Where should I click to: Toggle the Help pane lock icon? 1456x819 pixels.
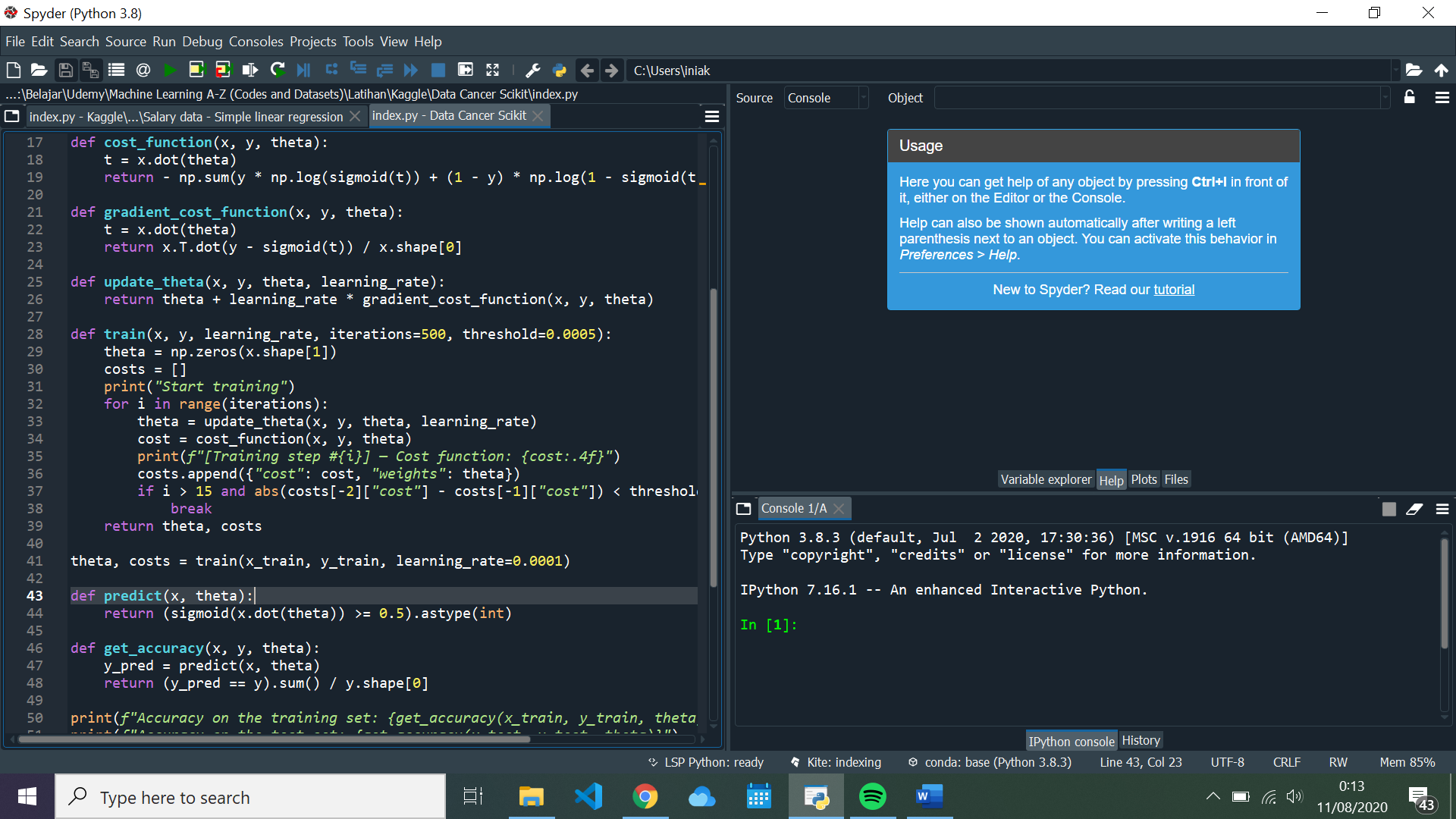pos(1409,97)
